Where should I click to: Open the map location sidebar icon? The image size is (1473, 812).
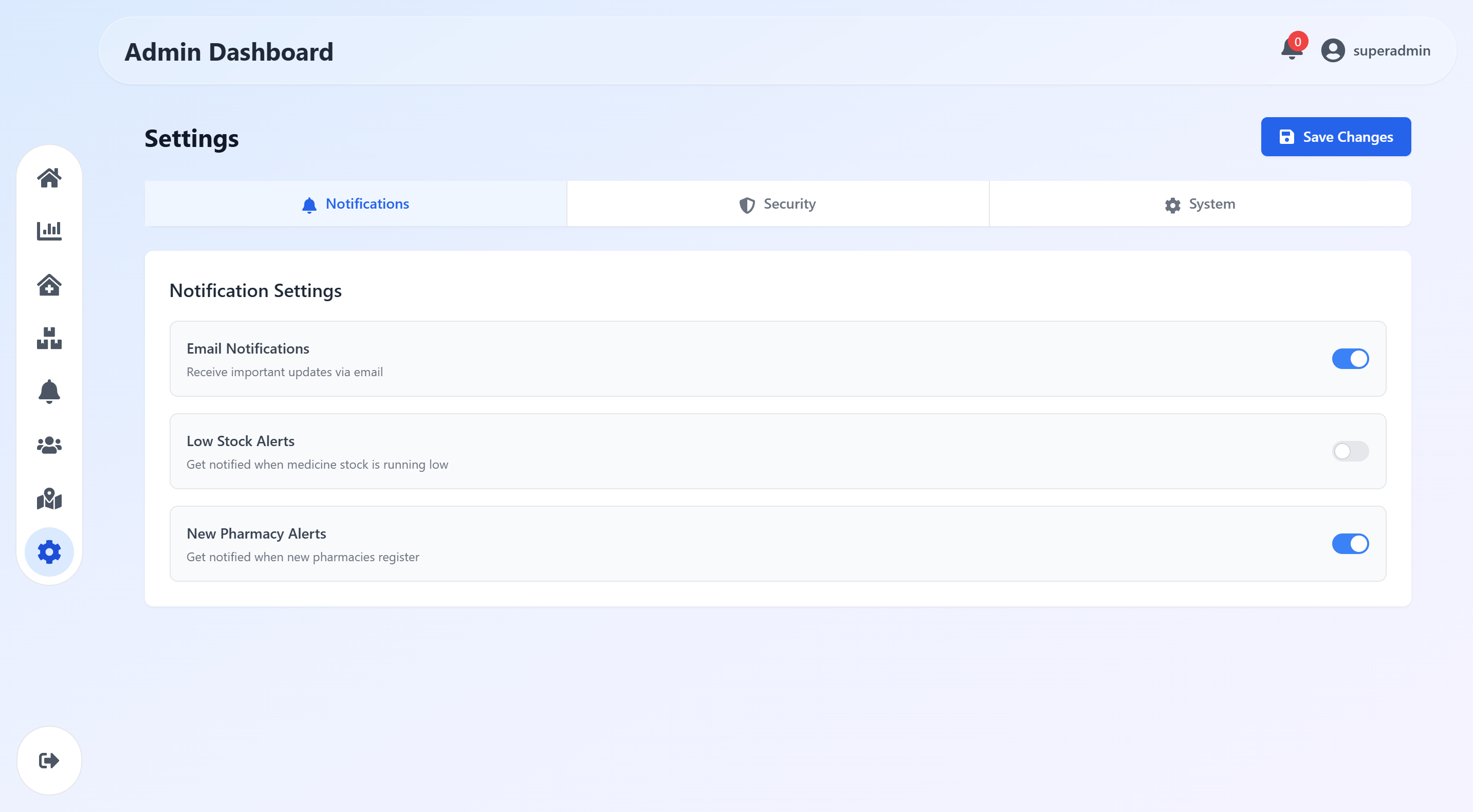point(49,499)
